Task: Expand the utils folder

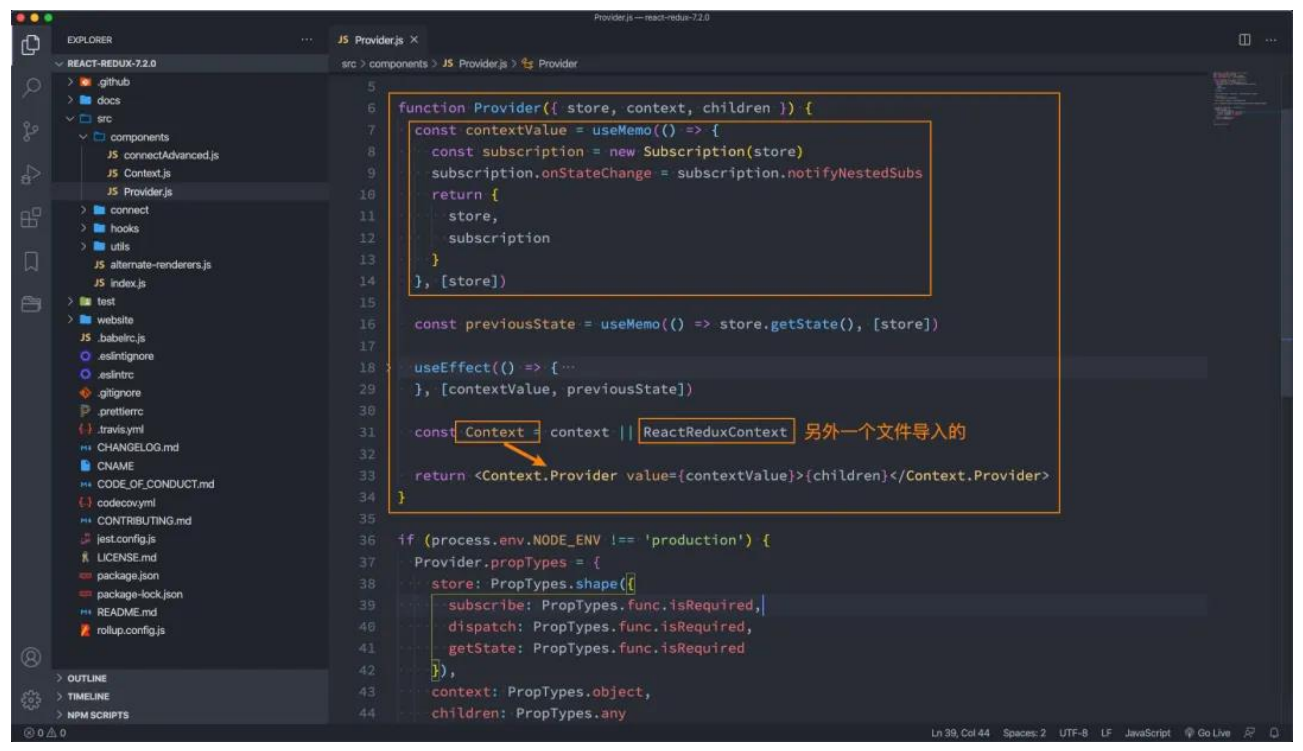Action: click(192, 246)
